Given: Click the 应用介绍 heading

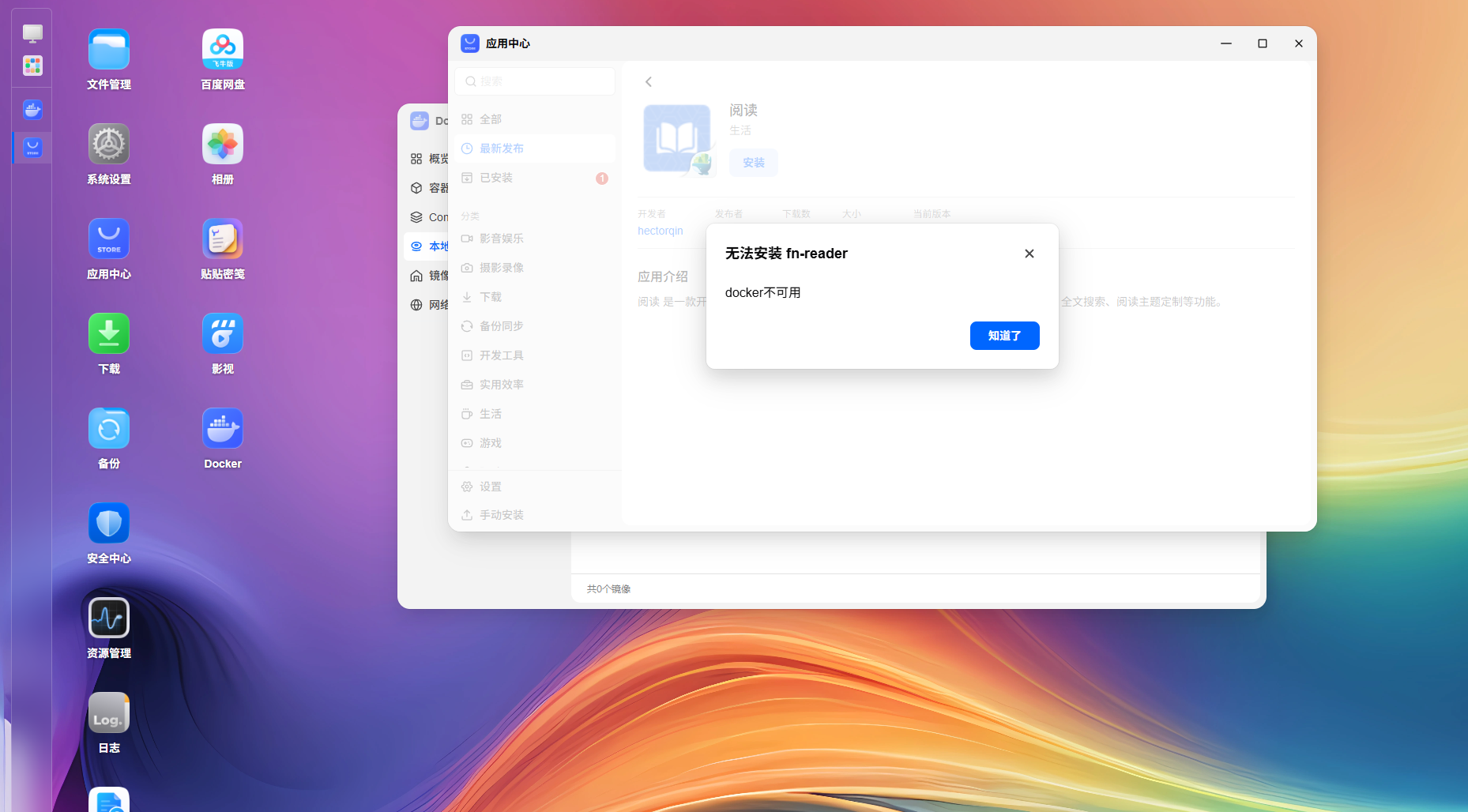Looking at the screenshot, I should (x=663, y=276).
